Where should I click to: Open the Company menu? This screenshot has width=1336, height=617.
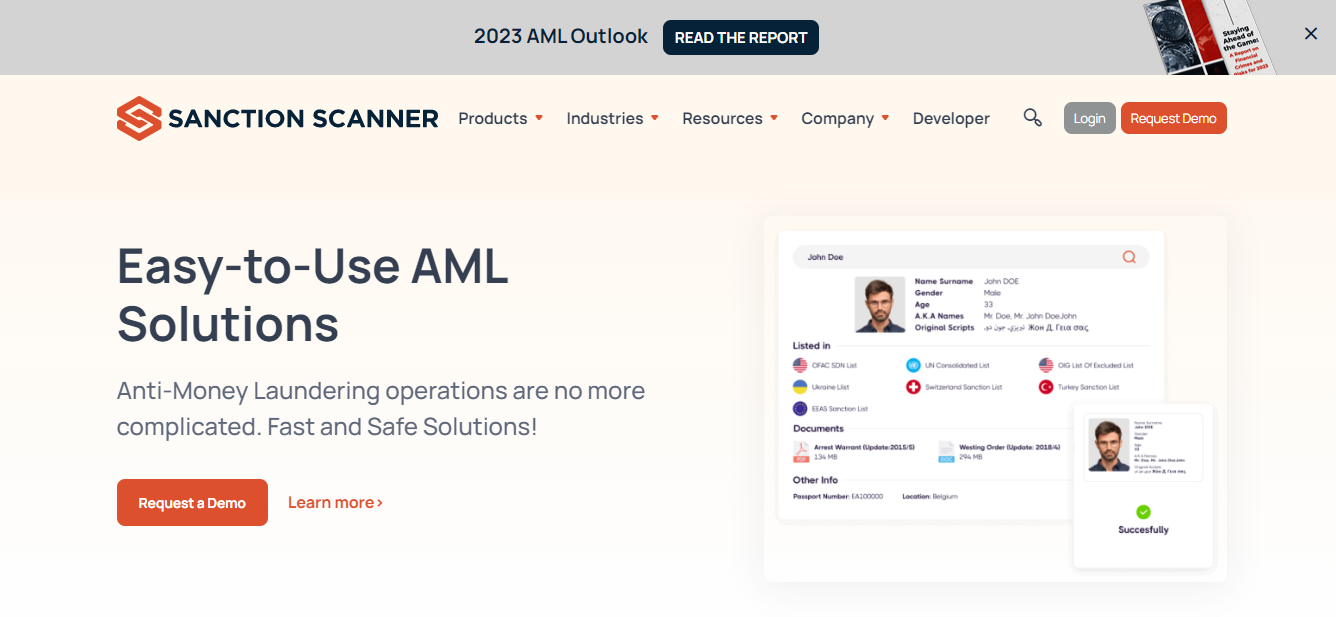pyautogui.click(x=837, y=118)
